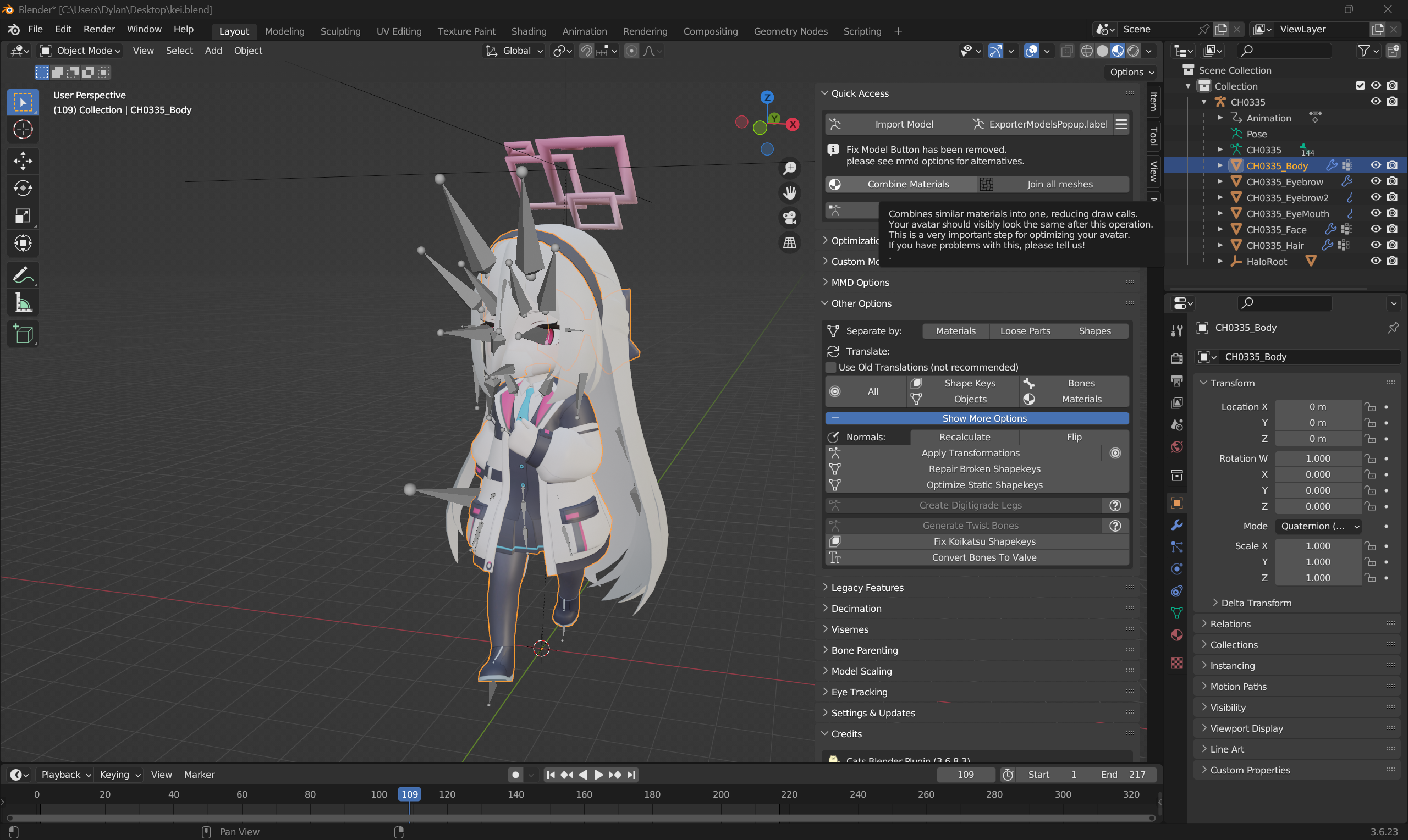Click the Add Cube tool icon
This screenshot has width=1408, height=840.
pyautogui.click(x=23, y=334)
